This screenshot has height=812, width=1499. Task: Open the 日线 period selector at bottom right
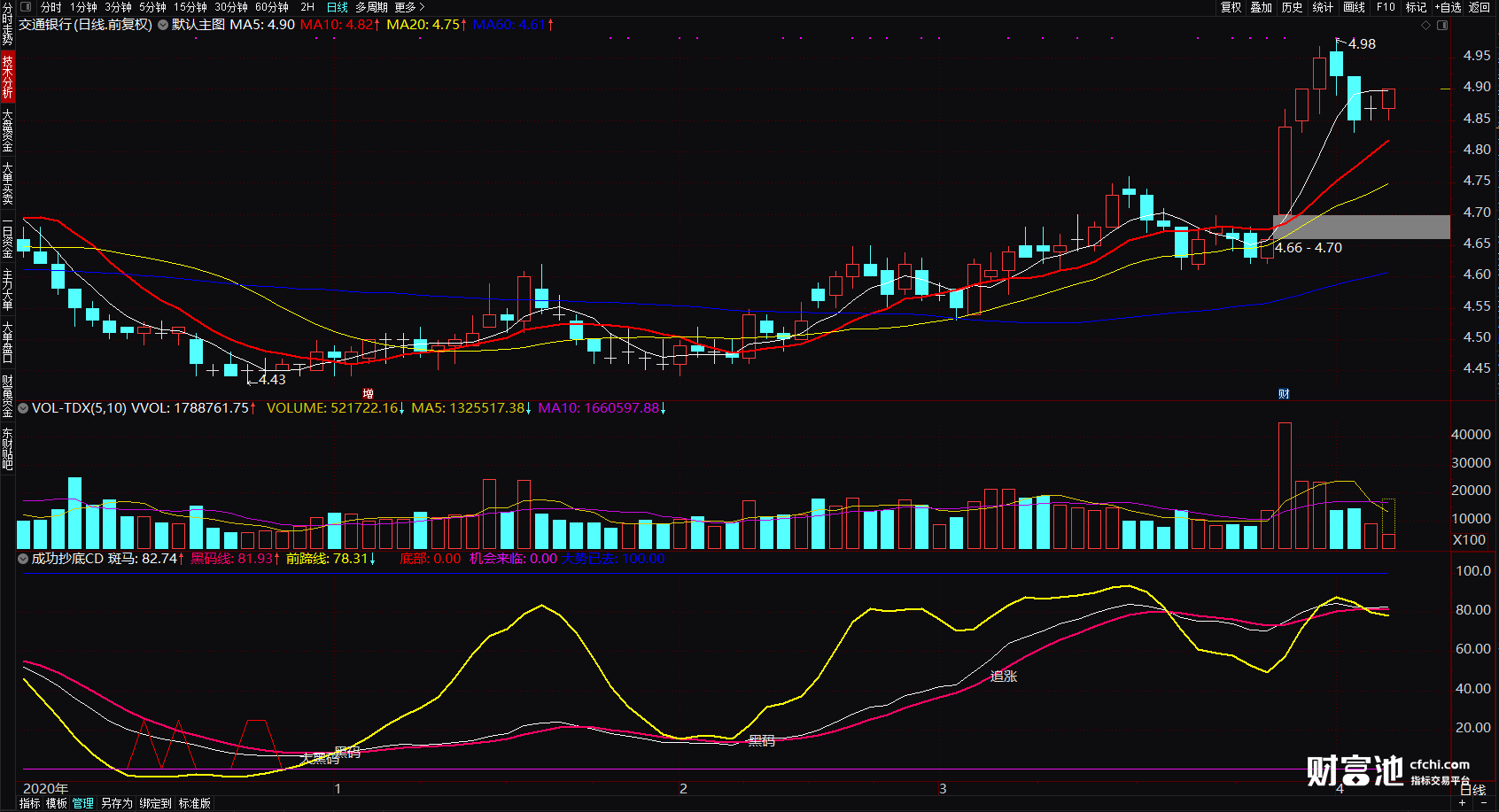[x=1472, y=790]
